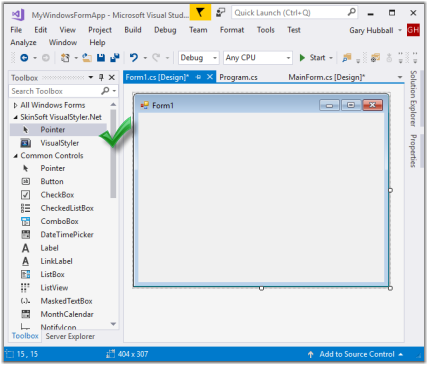
Task: Open the Any CPU platform dropdown
Action: [288, 58]
